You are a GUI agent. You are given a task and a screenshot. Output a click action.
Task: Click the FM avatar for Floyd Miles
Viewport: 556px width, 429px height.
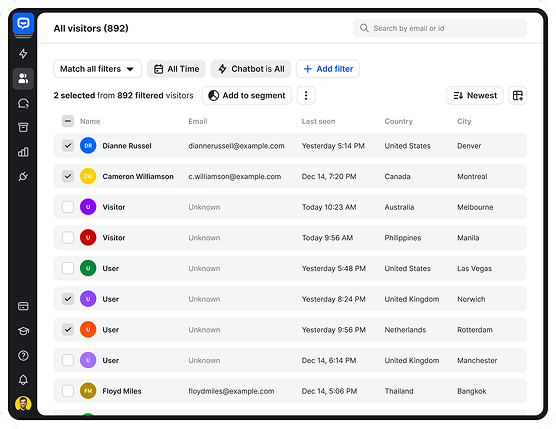pyautogui.click(x=88, y=391)
